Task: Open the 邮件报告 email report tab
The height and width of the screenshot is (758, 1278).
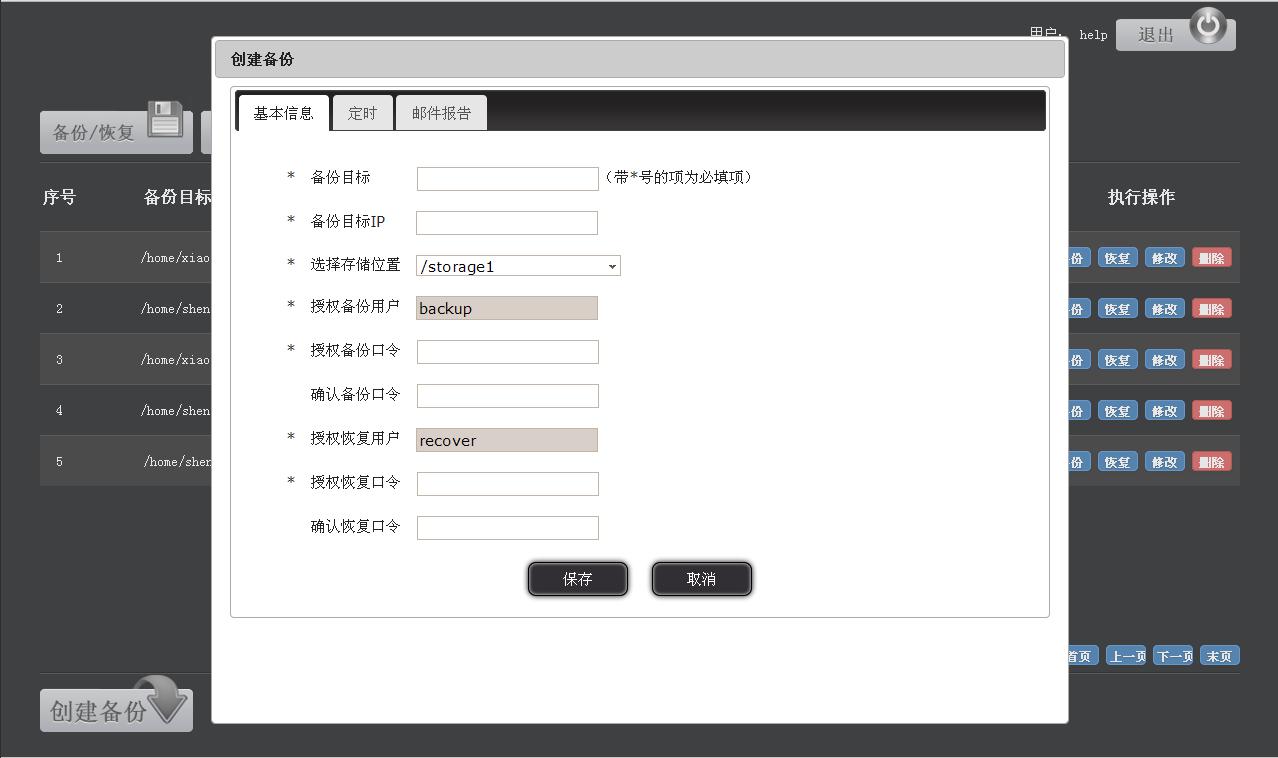Action: [x=441, y=113]
